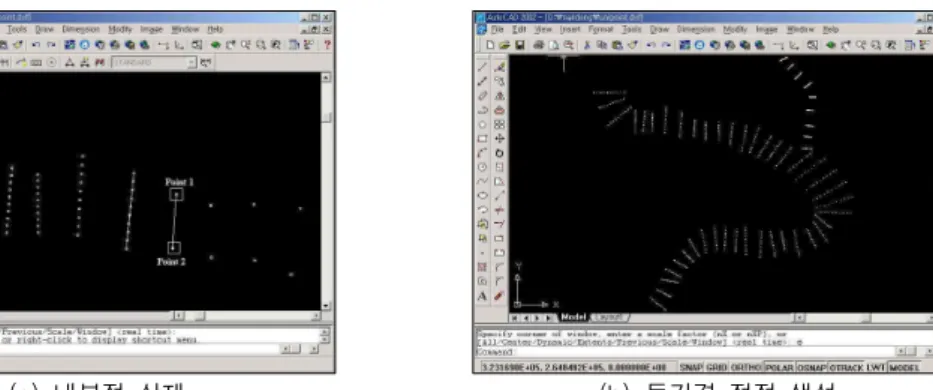Select Rotate tool in right window Modify toolbar
The width and height of the screenshot is (933, 390).
(x=500, y=152)
